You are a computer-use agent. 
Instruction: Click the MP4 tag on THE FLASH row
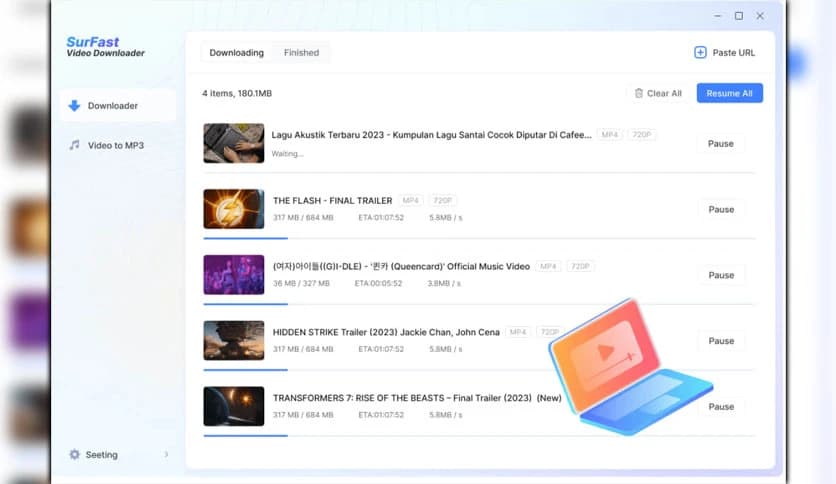point(411,200)
